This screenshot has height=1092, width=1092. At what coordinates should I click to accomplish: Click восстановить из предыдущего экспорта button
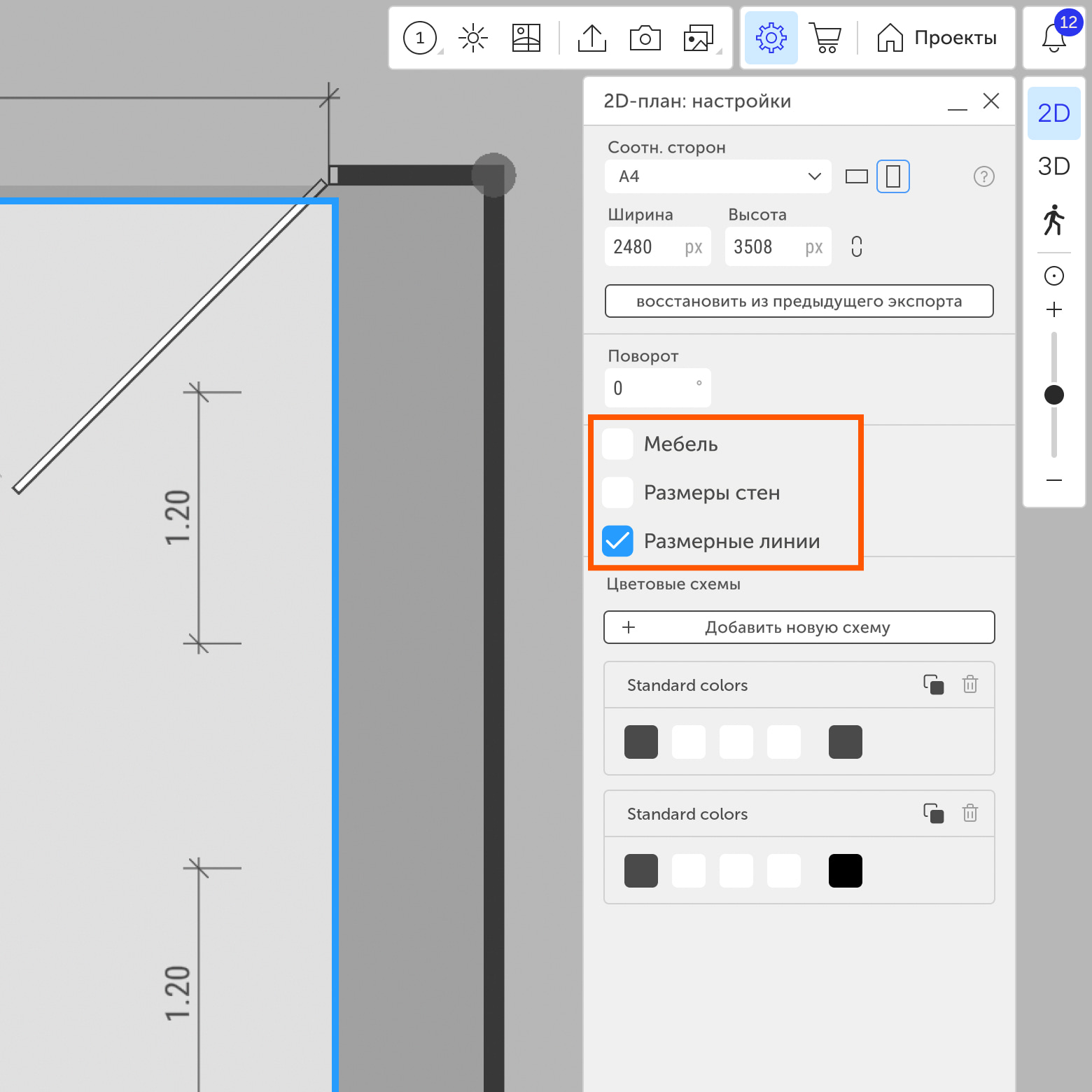799,301
